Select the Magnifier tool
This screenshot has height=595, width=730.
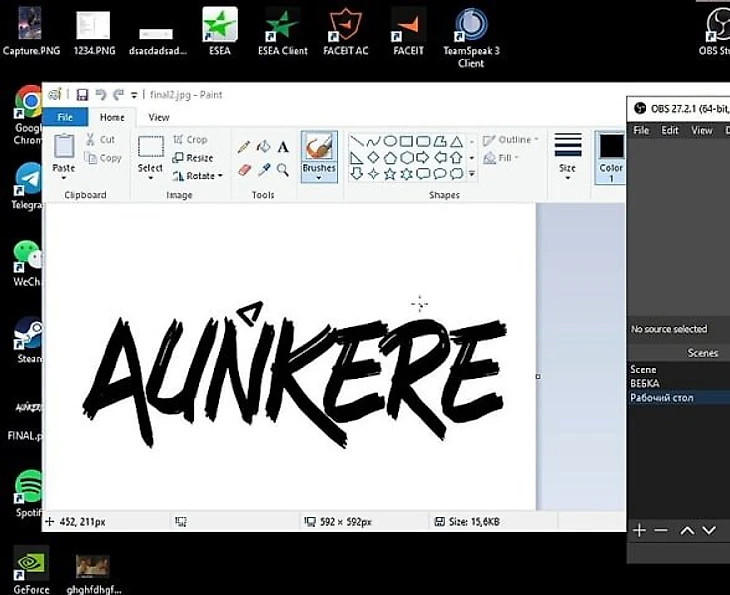(x=283, y=170)
